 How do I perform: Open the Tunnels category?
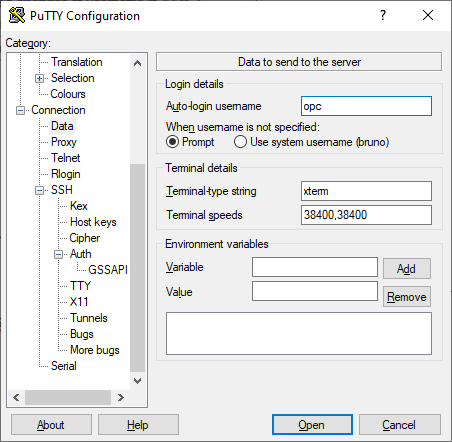click(89, 318)
